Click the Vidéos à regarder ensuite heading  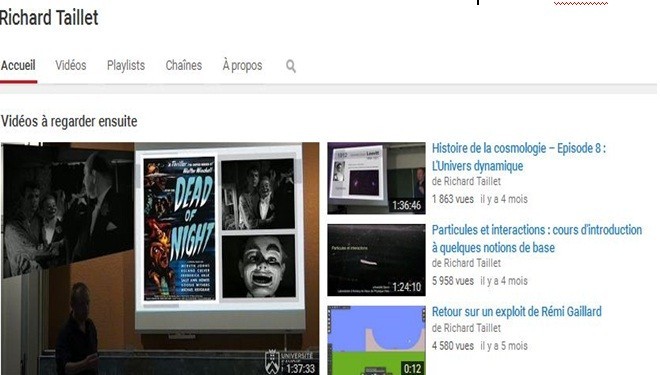click(69, 122)
